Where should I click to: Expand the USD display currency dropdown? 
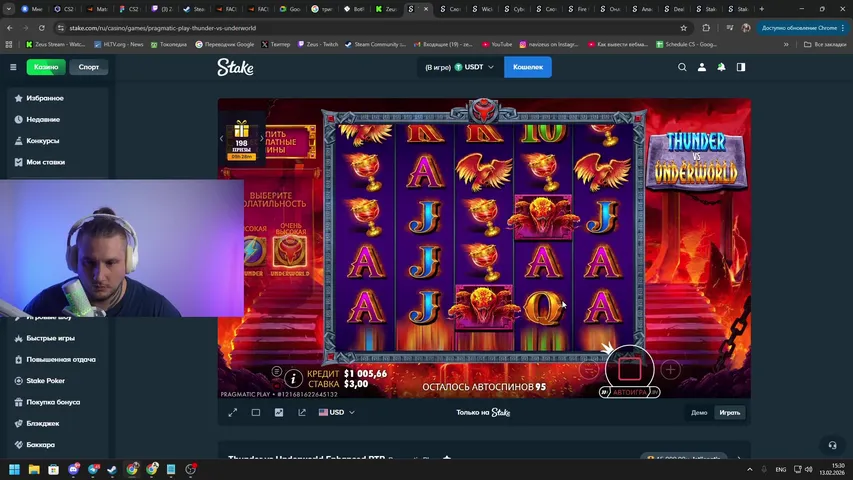[337, 413]
